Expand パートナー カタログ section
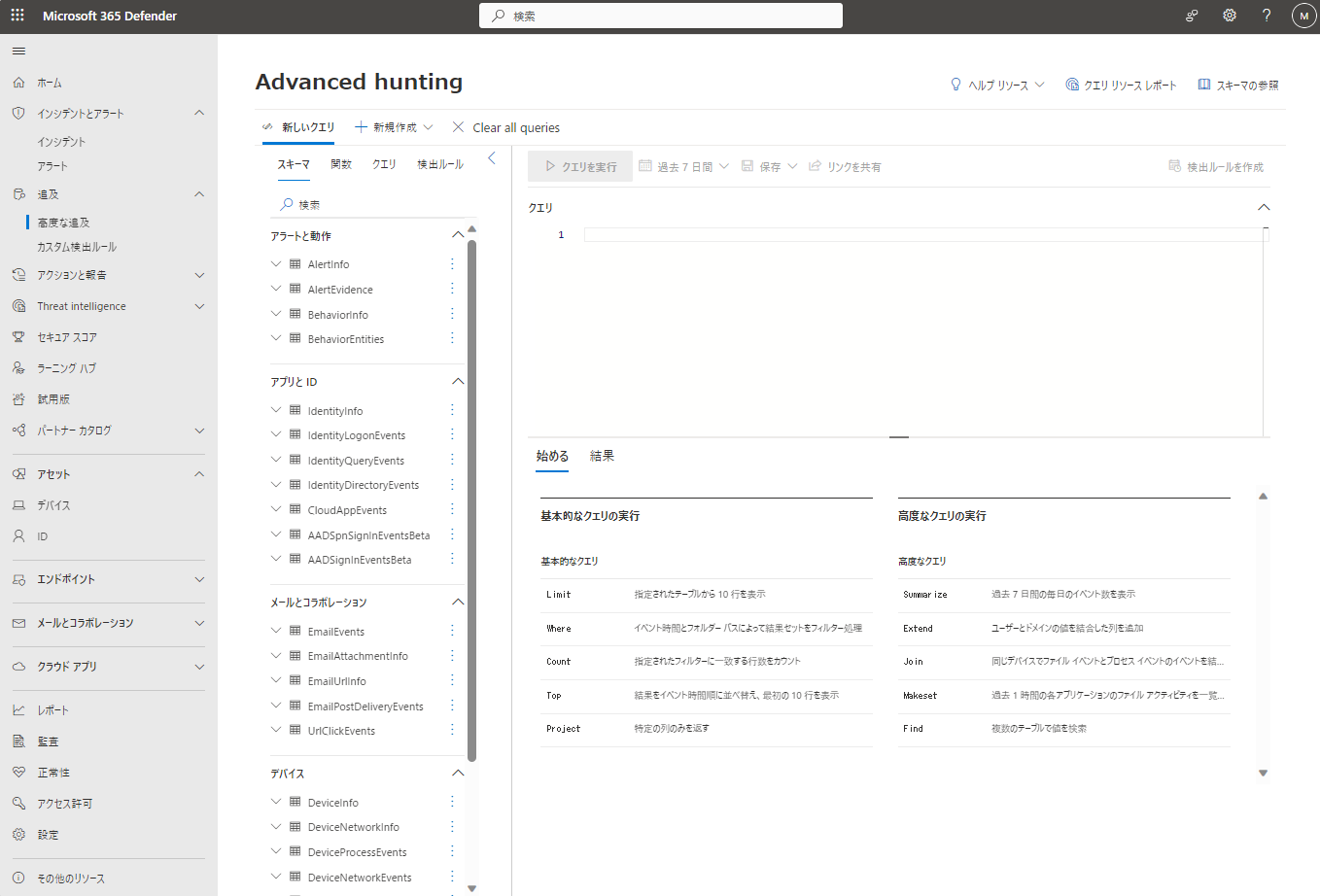The height and width of the screenshot is (896, 1320). (199, 431)
